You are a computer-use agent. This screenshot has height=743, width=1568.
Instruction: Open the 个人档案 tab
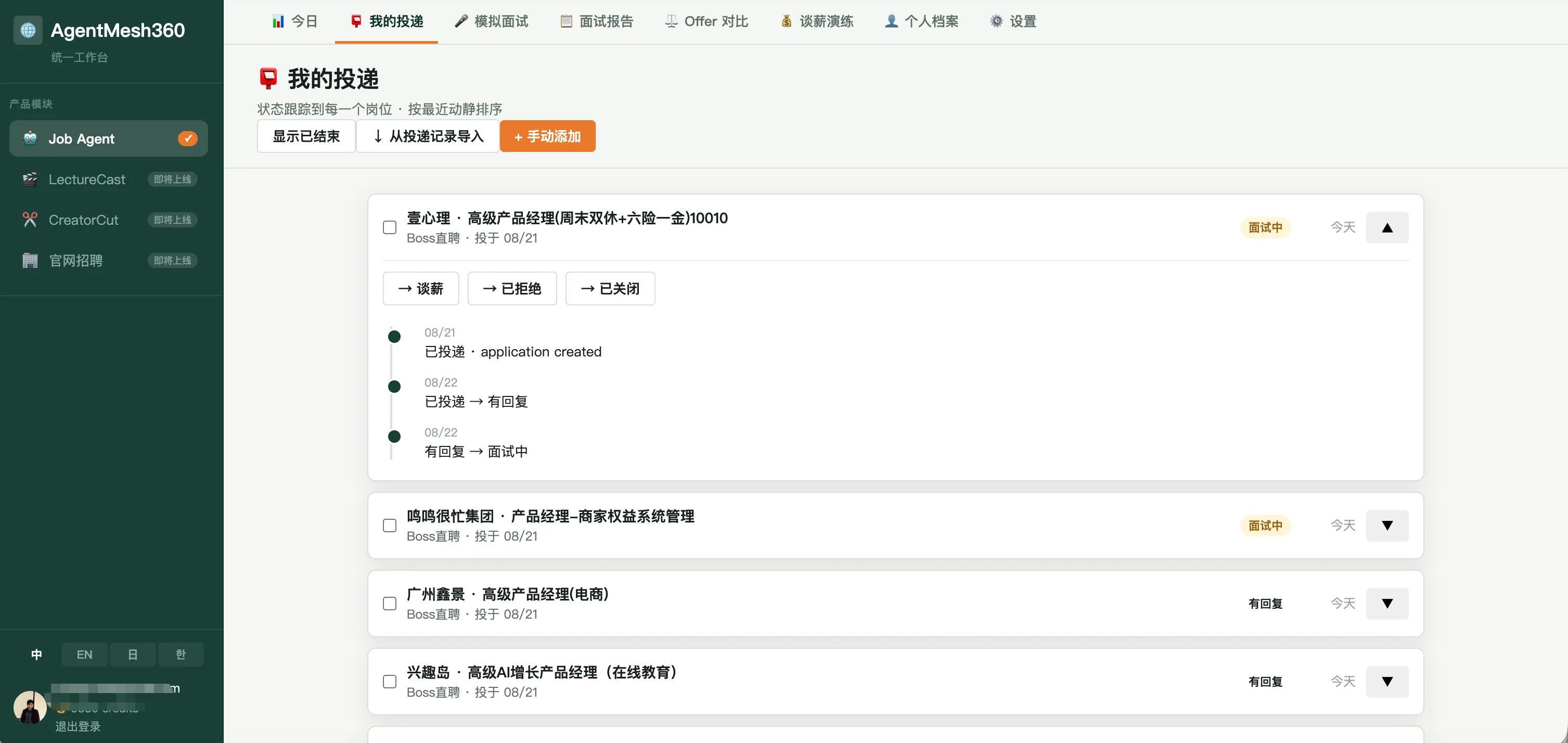tap(921, 21)
